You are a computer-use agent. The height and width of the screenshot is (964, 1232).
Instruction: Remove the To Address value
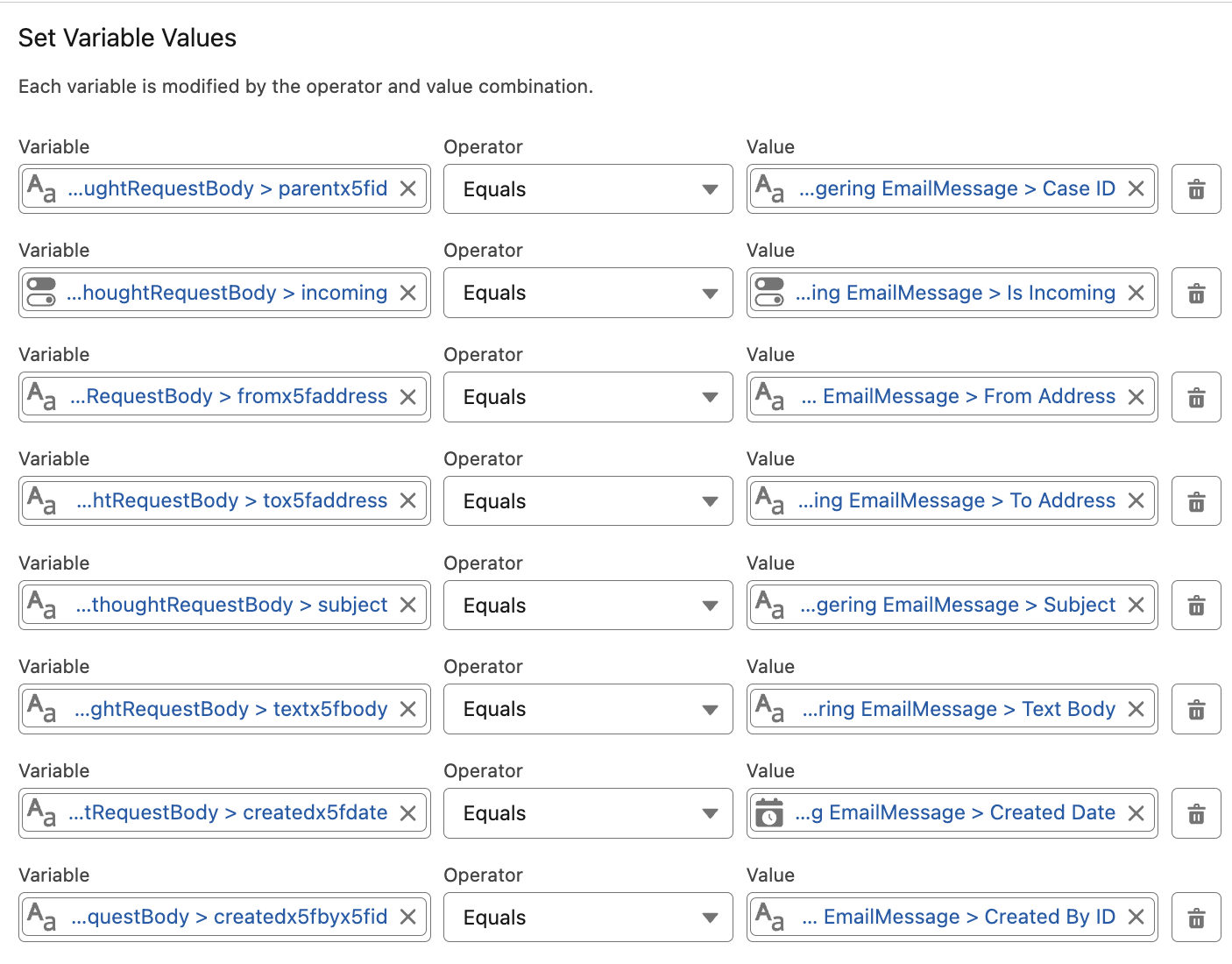coord(1136,500)
